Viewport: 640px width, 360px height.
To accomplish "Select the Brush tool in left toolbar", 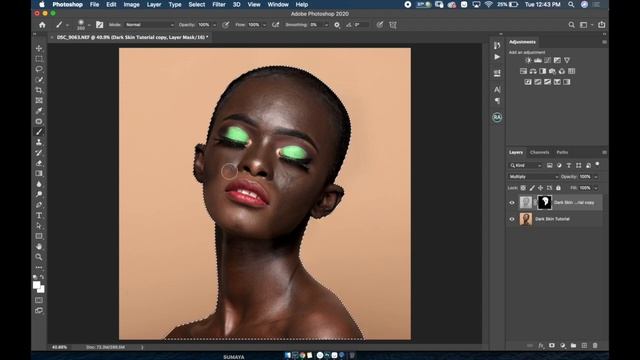I will pos(39,132).
